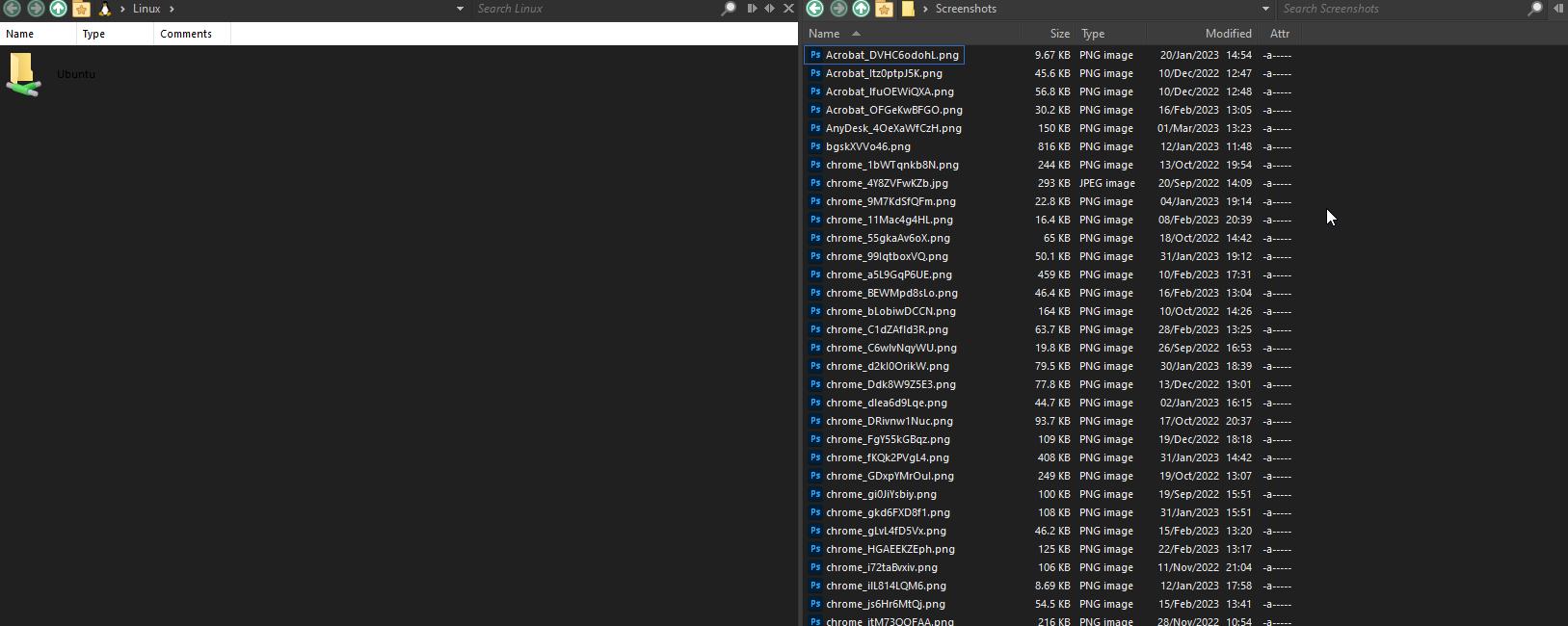The image size is (1568, 626).
Task: Click the yellow folder icon before Screenshots path
Action: pos(908,9)
